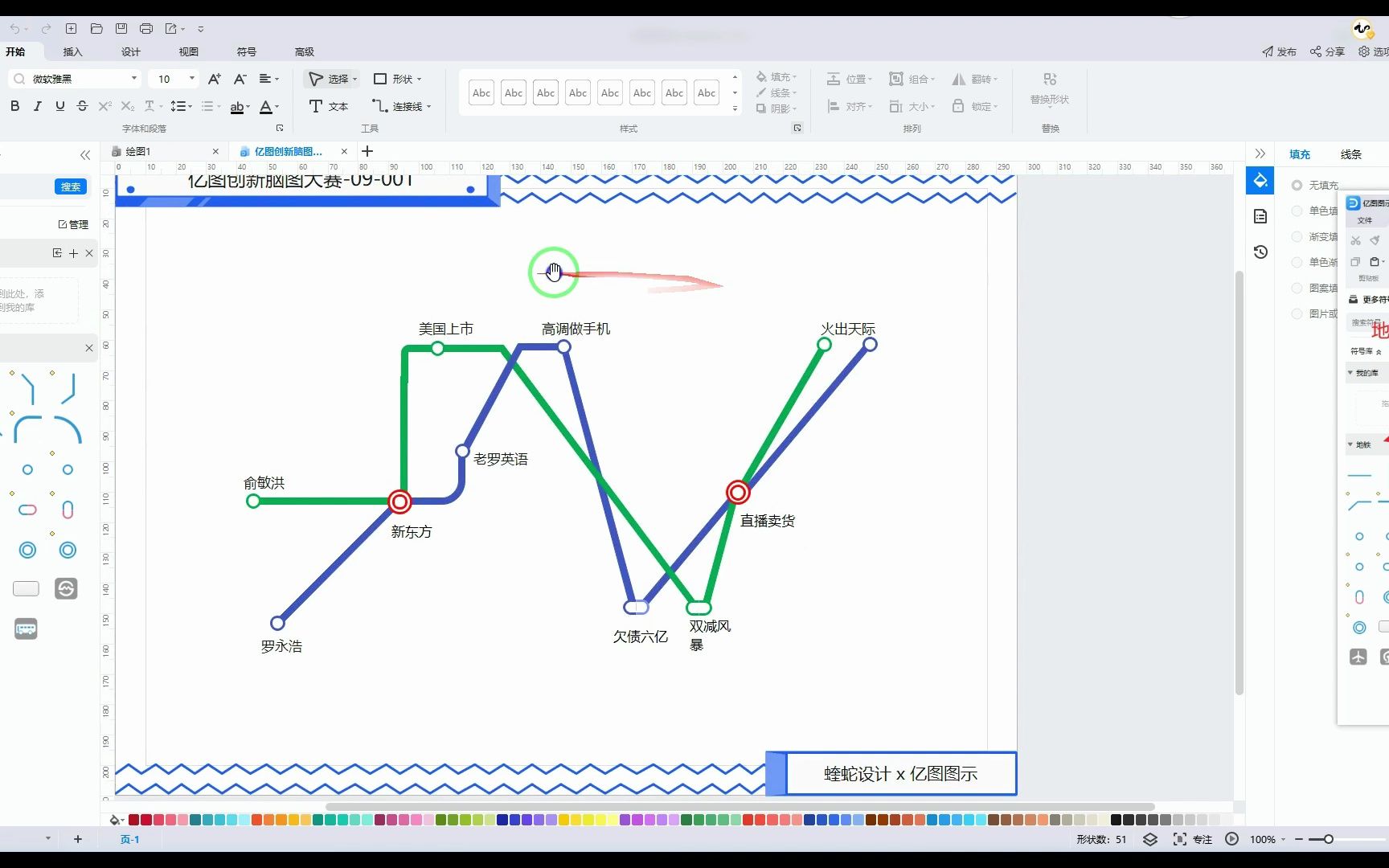Open the fill panel icon
The width and height of the screenshot is (1389, 868).
point(1260,181)
